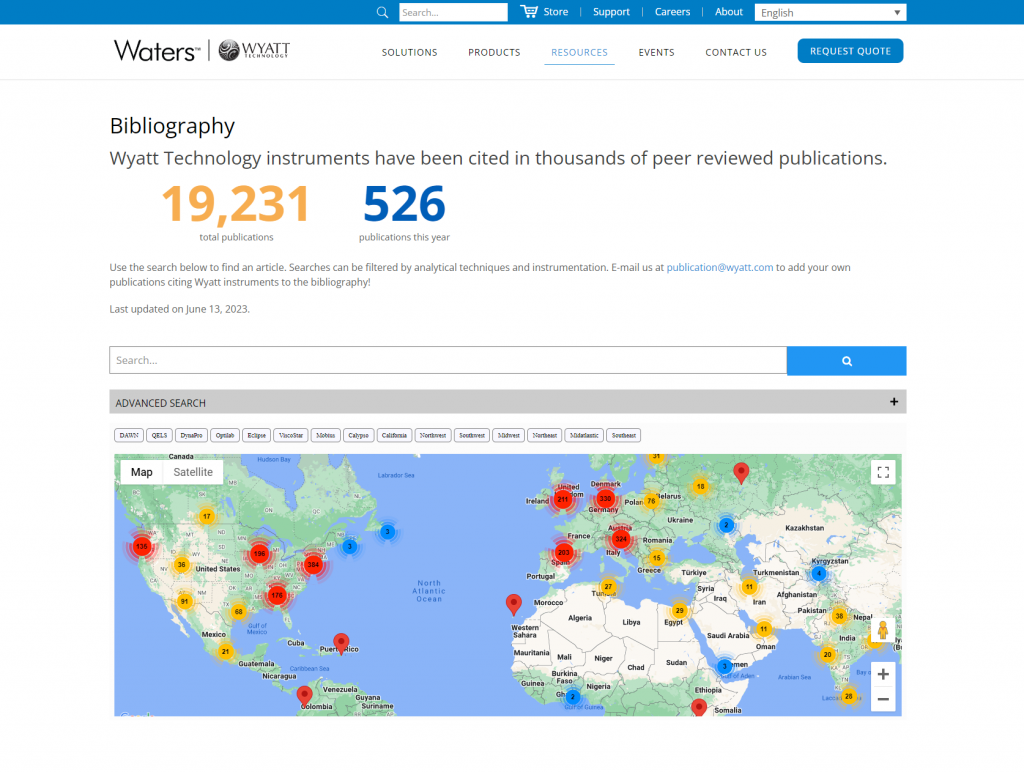The height and width of the screenshot is (772, 1024).
Task: Open the Resources navigation menu
Action: coord(579,52)
